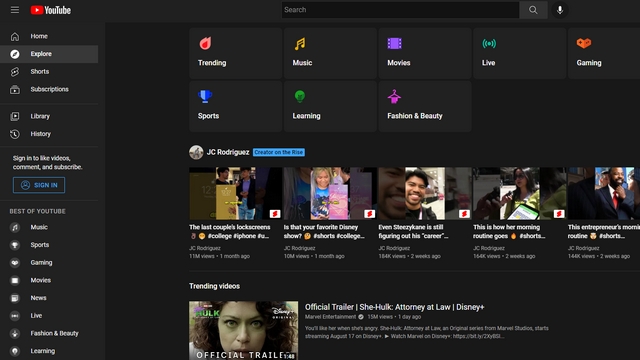This screenshot has height=360, width=640.
Task: Open Gaming category card label
Action: click(x=589, y=63)
